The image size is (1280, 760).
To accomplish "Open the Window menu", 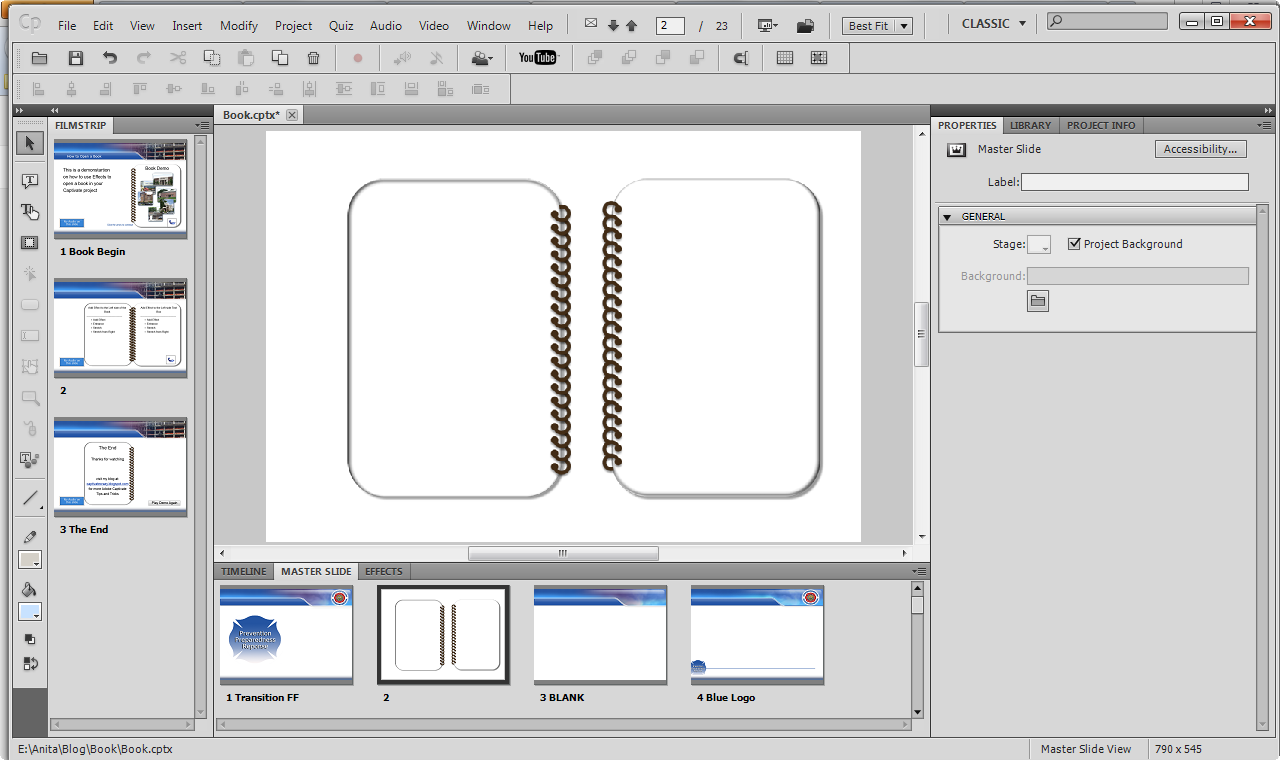I will pos(488,26).
